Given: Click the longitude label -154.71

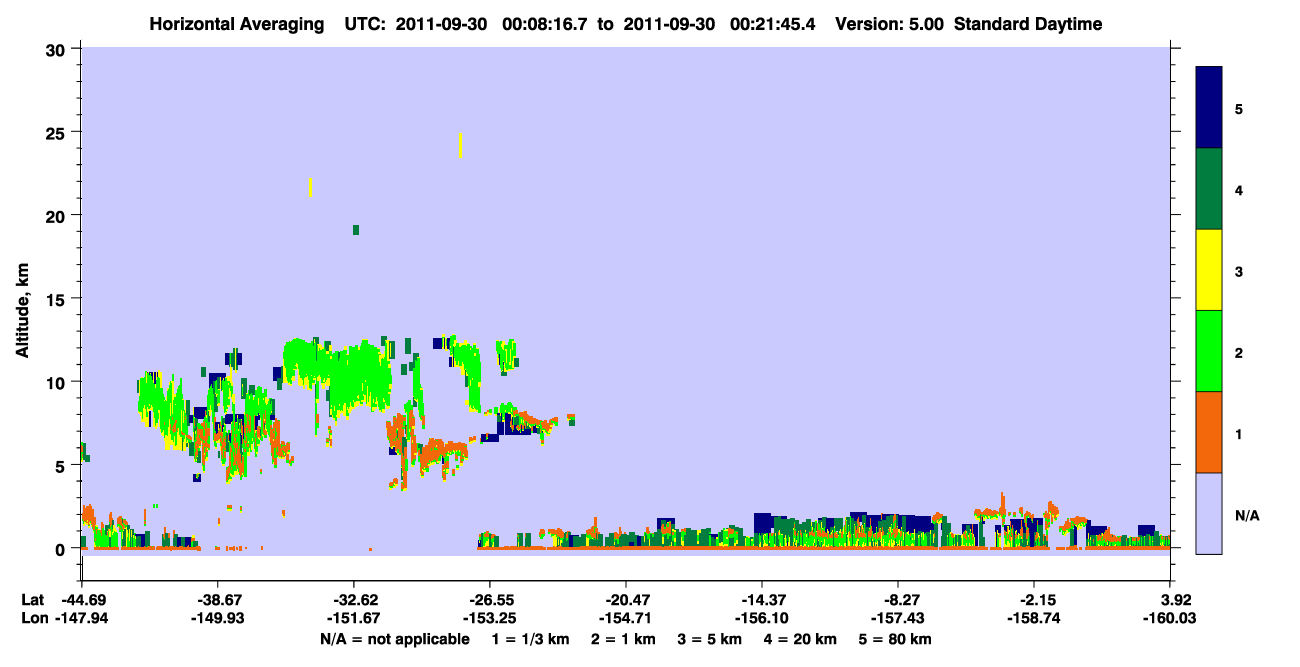Looking at the screenshot, I should tap(625, 619).
